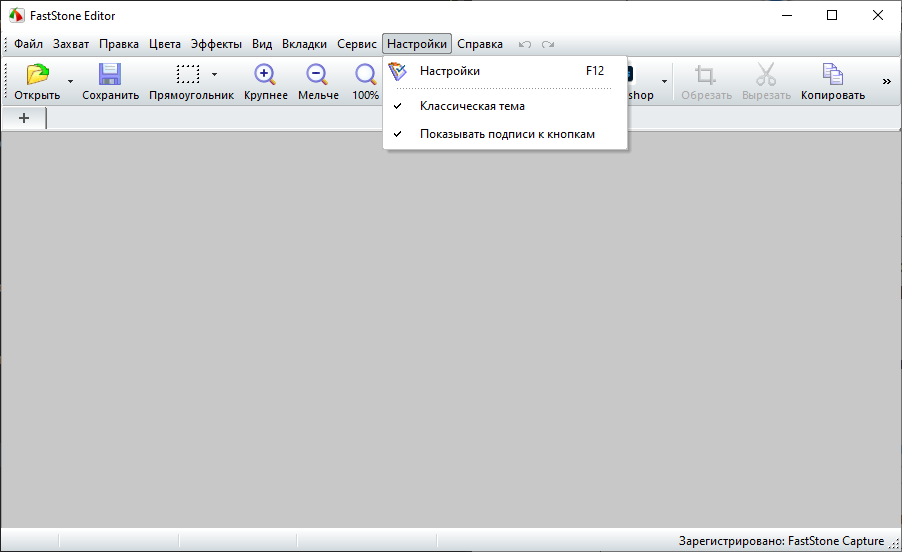Expand the dropdown arrow next to Прямоугольник
This screenshot has width=902, height=552.
click(x=214, y=74)
